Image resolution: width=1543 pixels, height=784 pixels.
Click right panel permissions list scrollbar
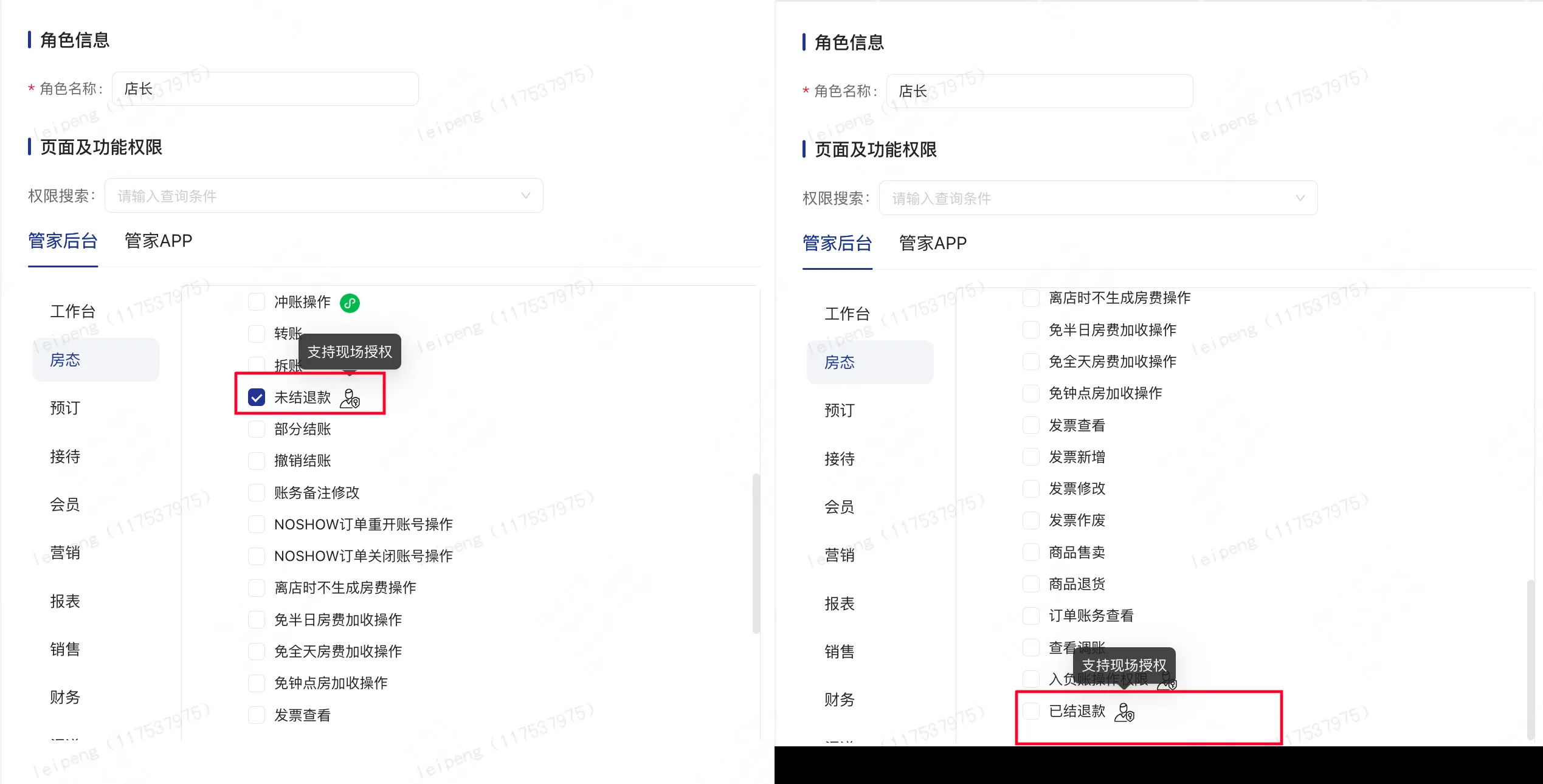pos(1531,659)
